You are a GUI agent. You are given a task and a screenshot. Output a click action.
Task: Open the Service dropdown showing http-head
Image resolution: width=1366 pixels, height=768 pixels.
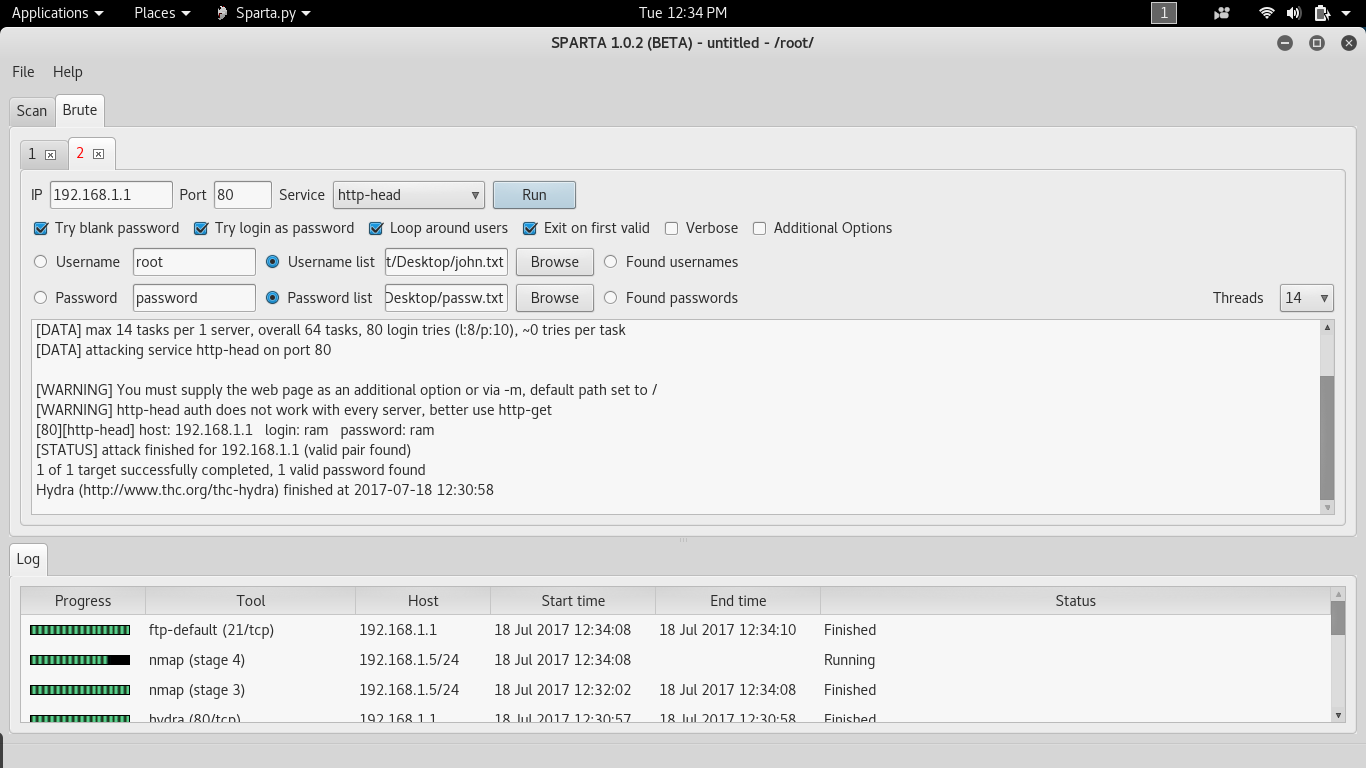tap(409, 195)
